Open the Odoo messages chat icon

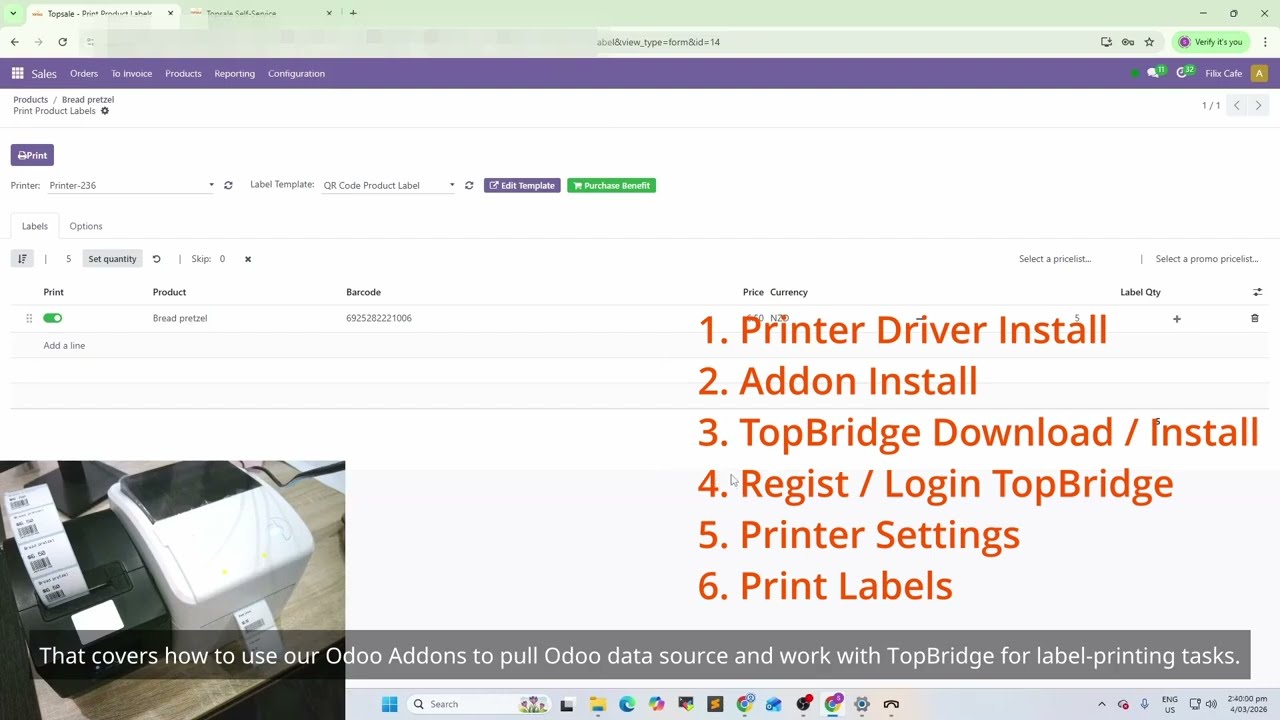(x=1155, y=73)
